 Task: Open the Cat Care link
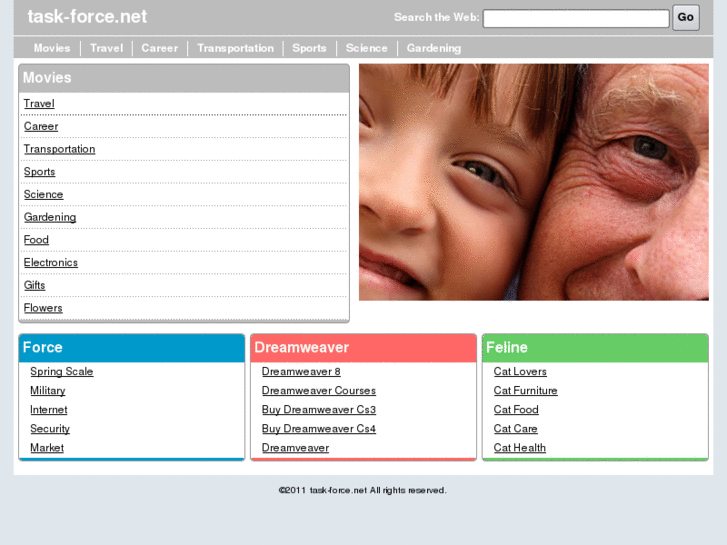(516, 429)
